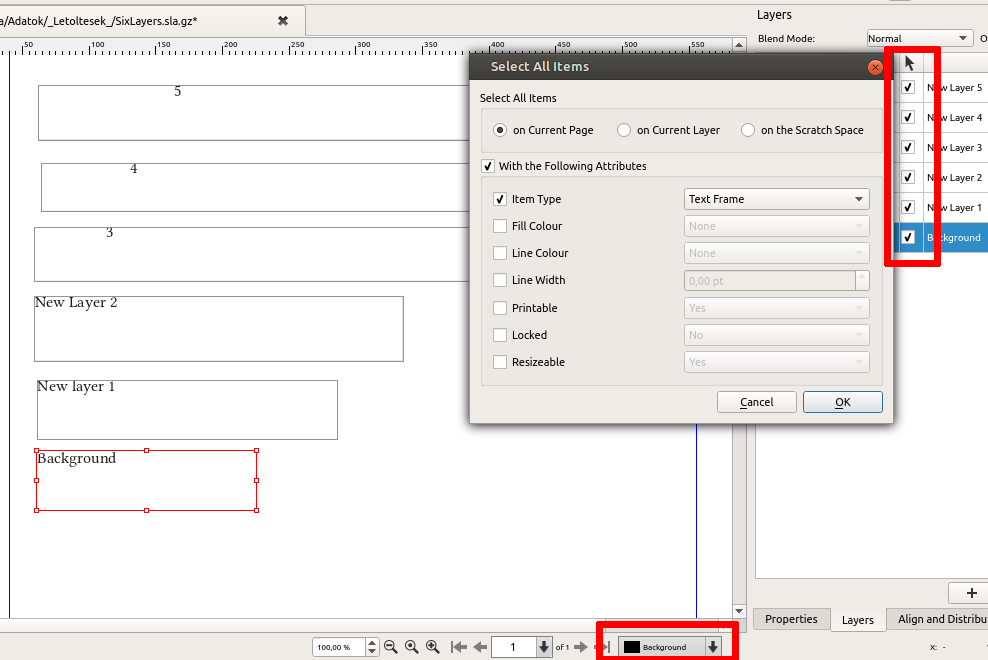Open the Text Frame item type dropdown

point(776,199)
